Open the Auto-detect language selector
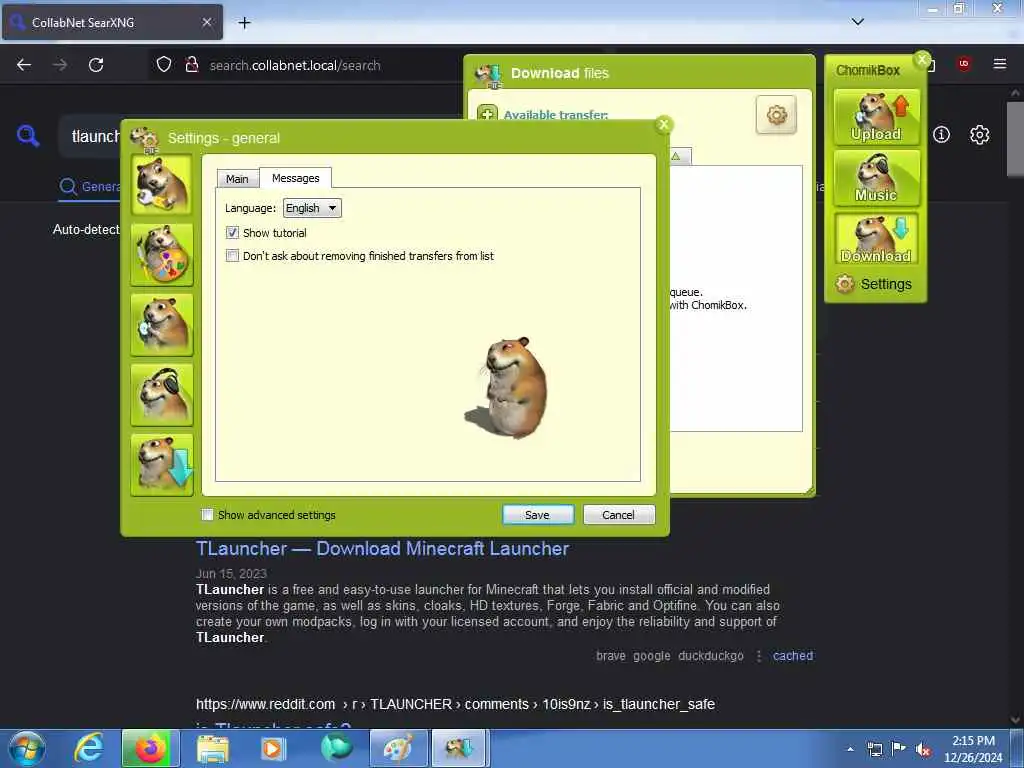The image size is (1024, 768). [86, 229]
